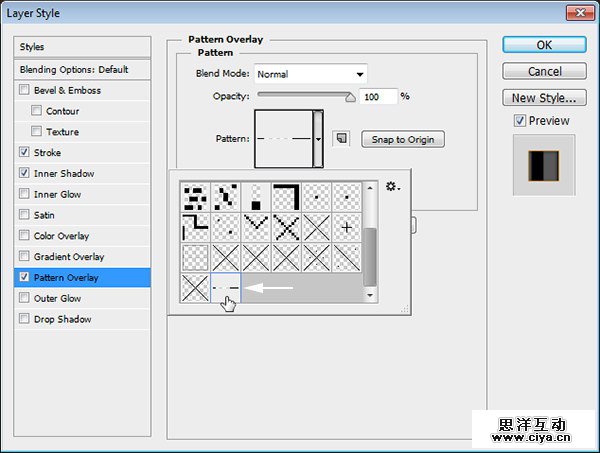Click the Opacity value input field
The image size is (600, 453).
(378, 96)
